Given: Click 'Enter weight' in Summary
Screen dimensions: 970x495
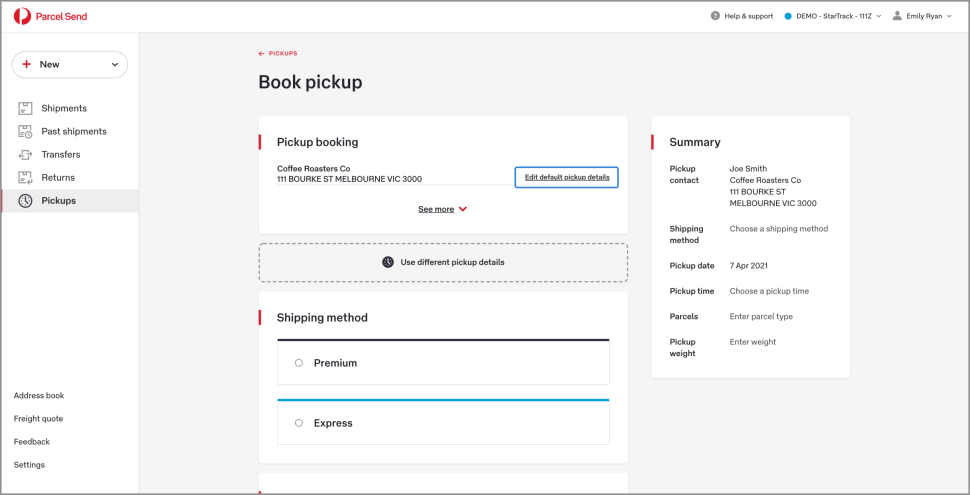Looking at the screenshot, I should point(753,342).
